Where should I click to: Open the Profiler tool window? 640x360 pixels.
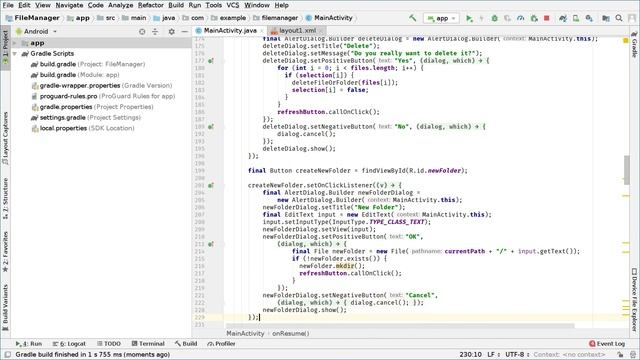(221, 344)
